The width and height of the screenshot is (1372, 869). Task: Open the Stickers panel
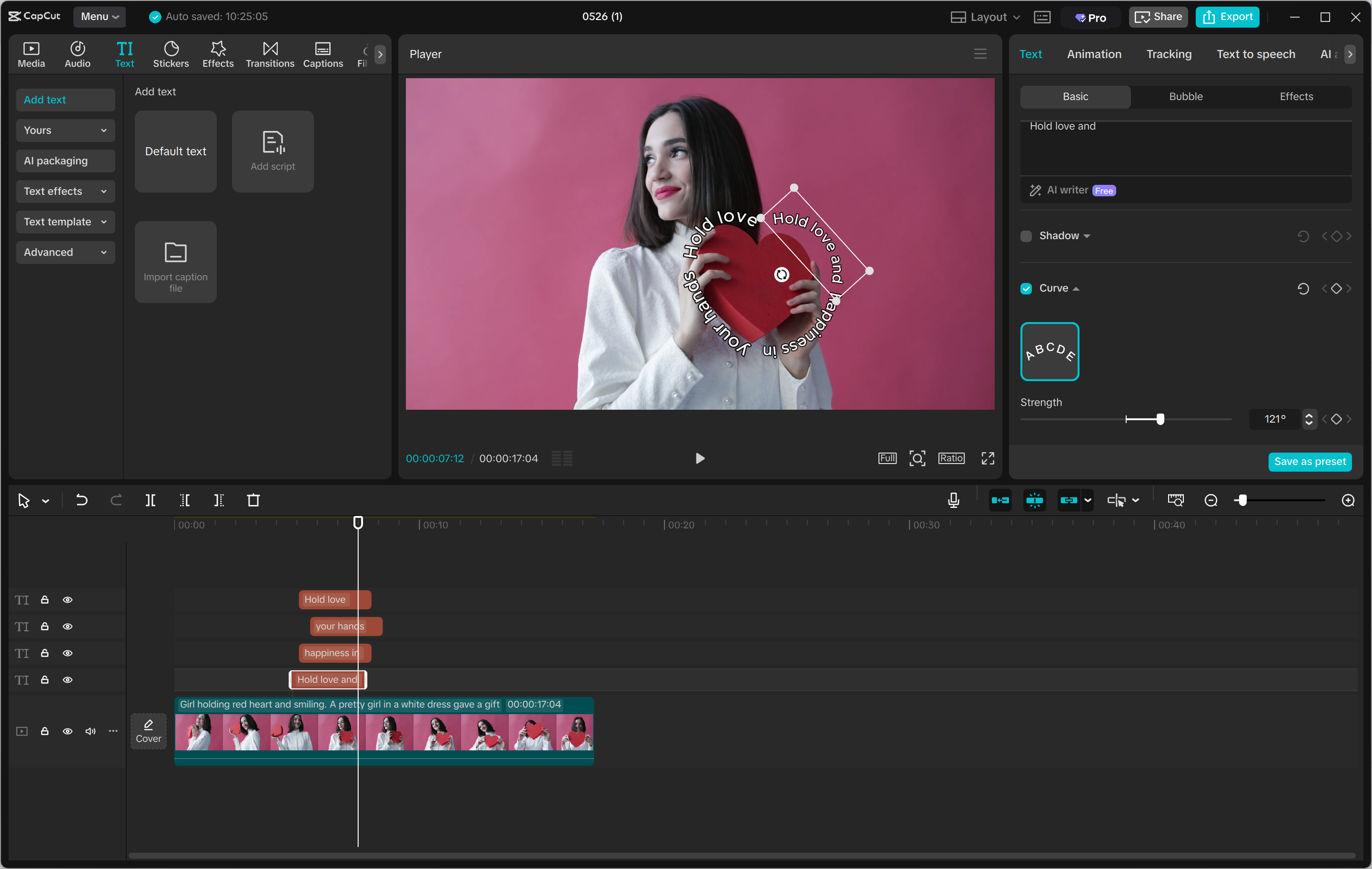pos(171,53)
